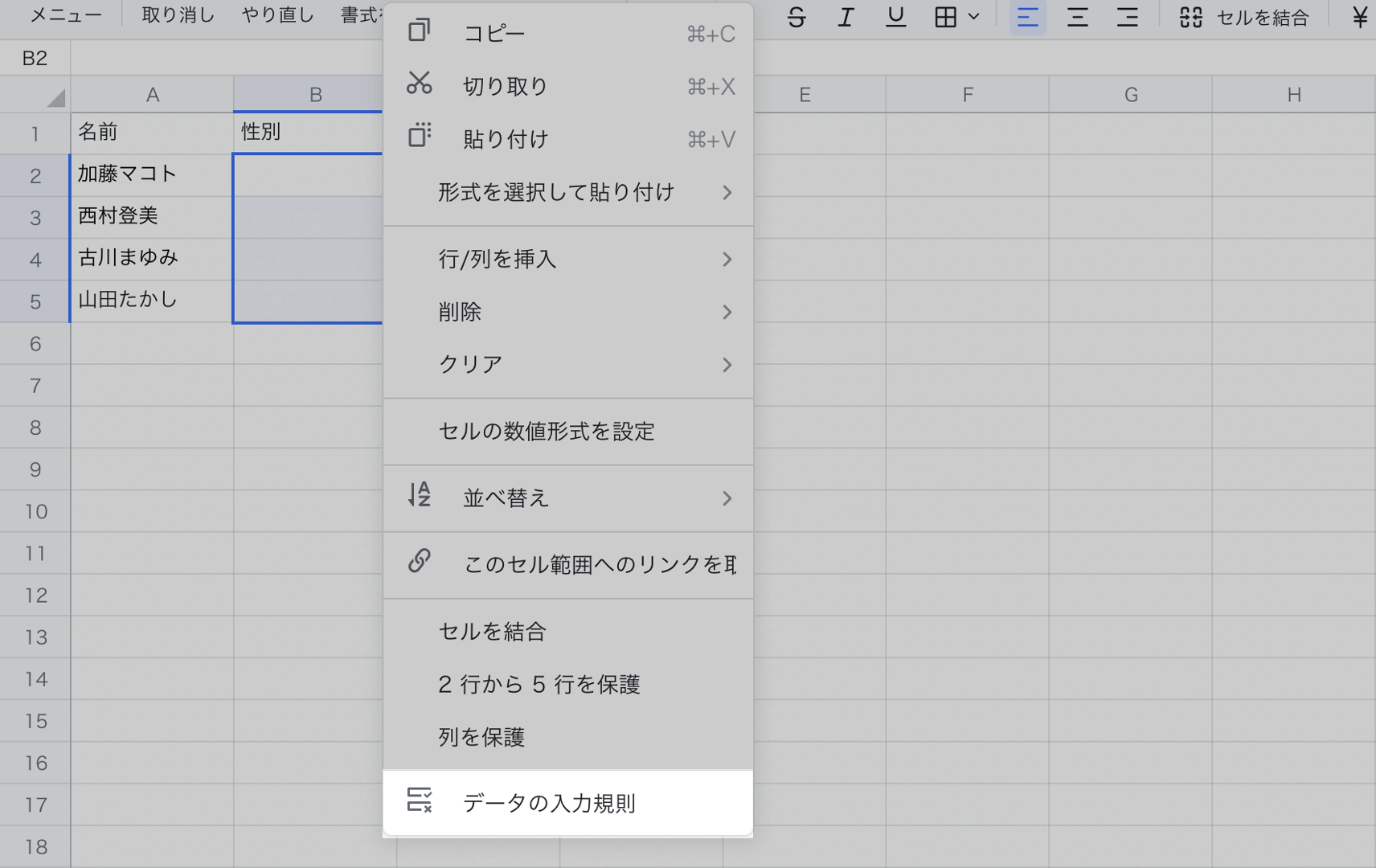Toggle strikethrough formatting

pyautogui.click(x=797, y=17)
